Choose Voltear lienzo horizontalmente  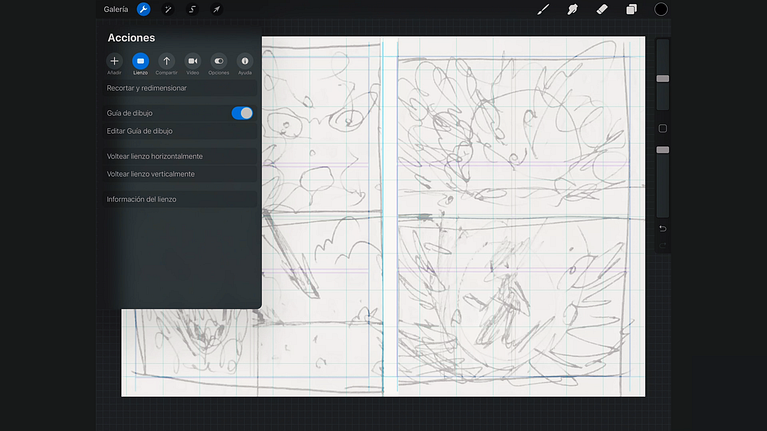[x=155, y=156]
